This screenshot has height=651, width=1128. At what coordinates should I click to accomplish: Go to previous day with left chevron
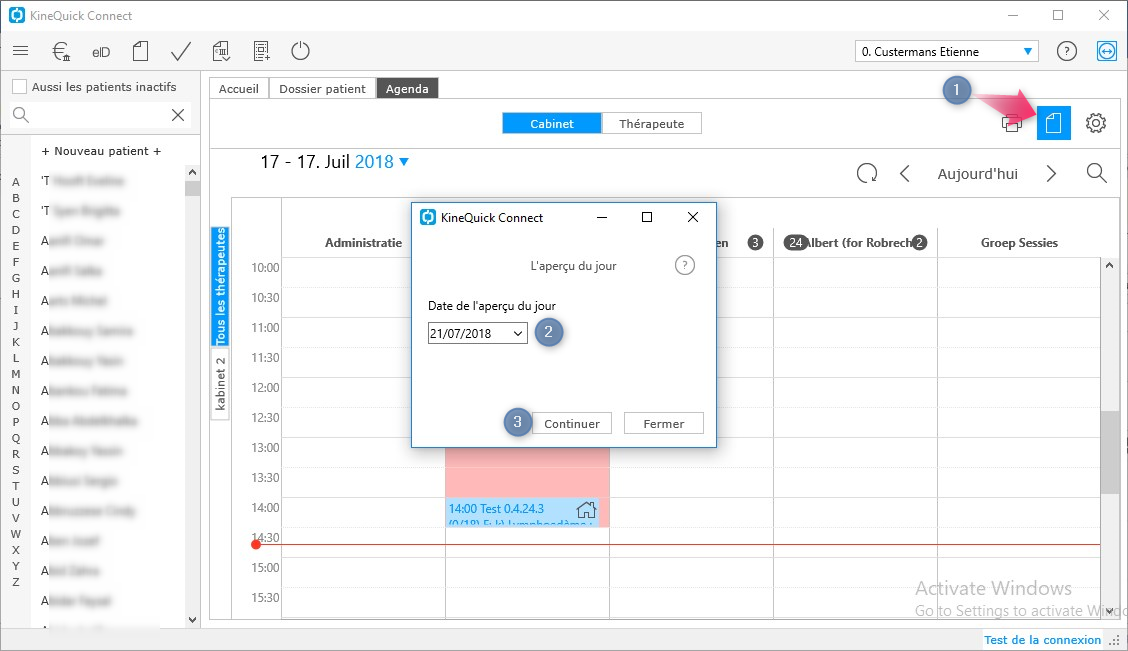(x=905, y=173)
